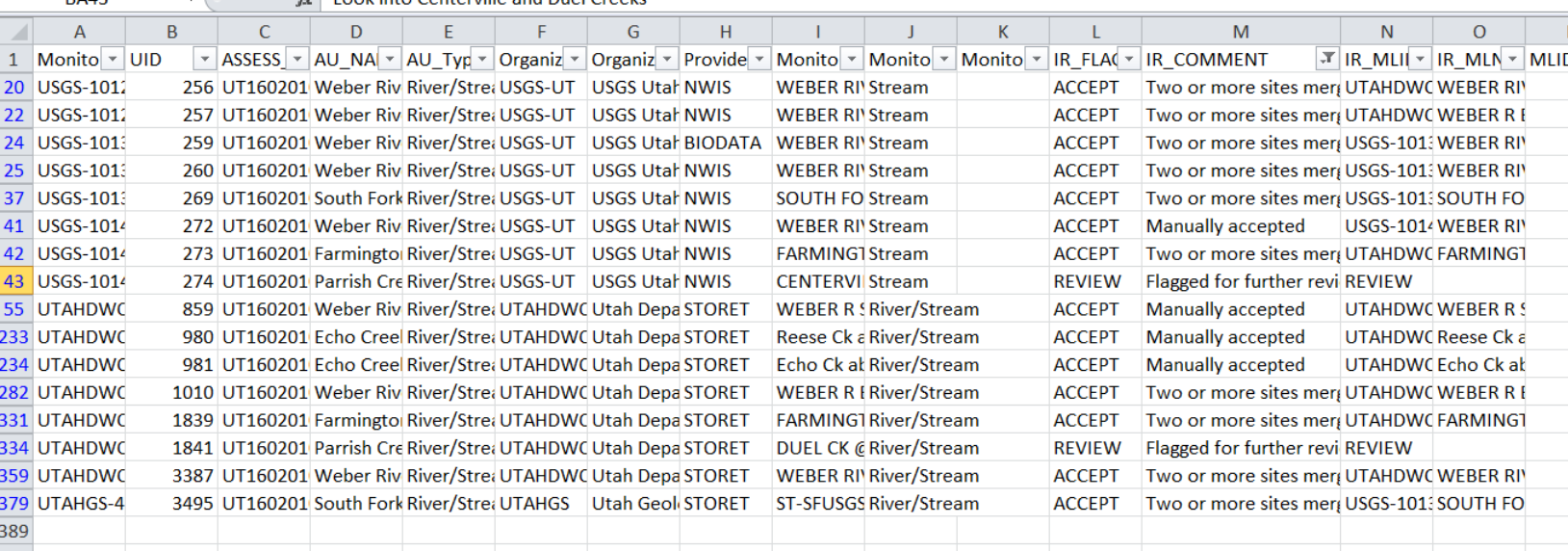Open the active filter icon on IR_COMMENT
1568x551 pixels.
pyautogui.click(x=1326, y=60)
